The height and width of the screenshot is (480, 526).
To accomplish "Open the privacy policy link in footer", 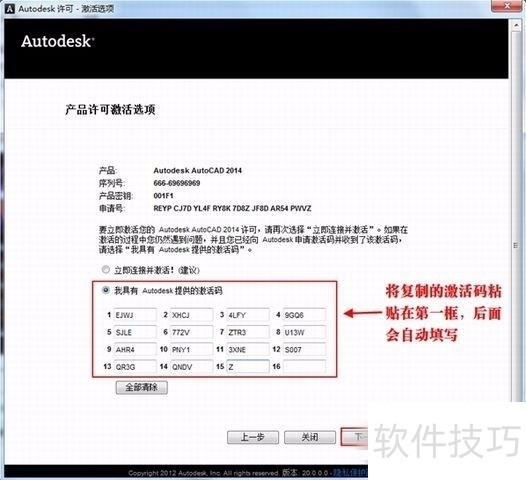I will pyautogui.click(x=350, y=473).
